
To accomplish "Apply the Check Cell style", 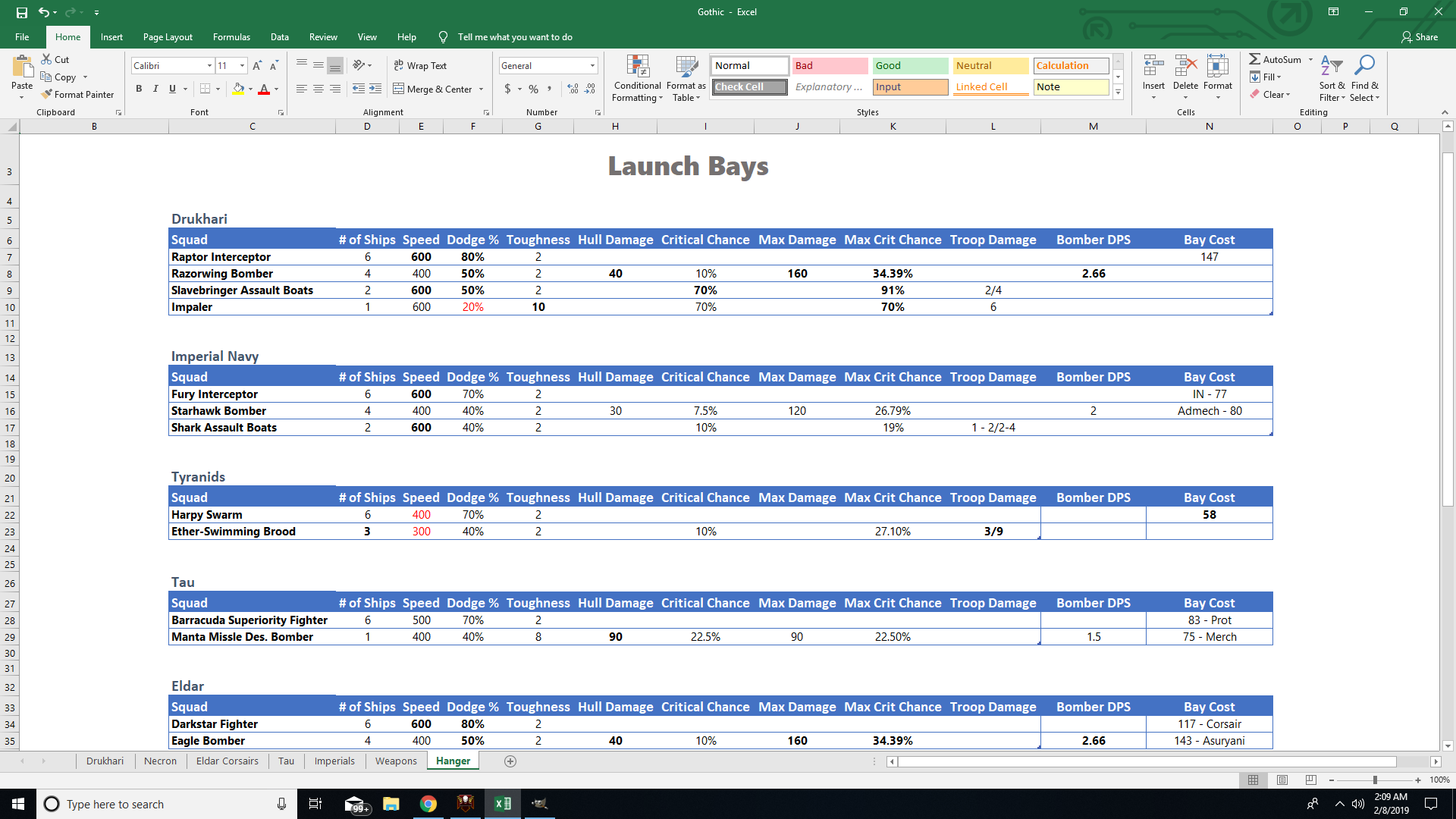I will click(x=749, y=87).
